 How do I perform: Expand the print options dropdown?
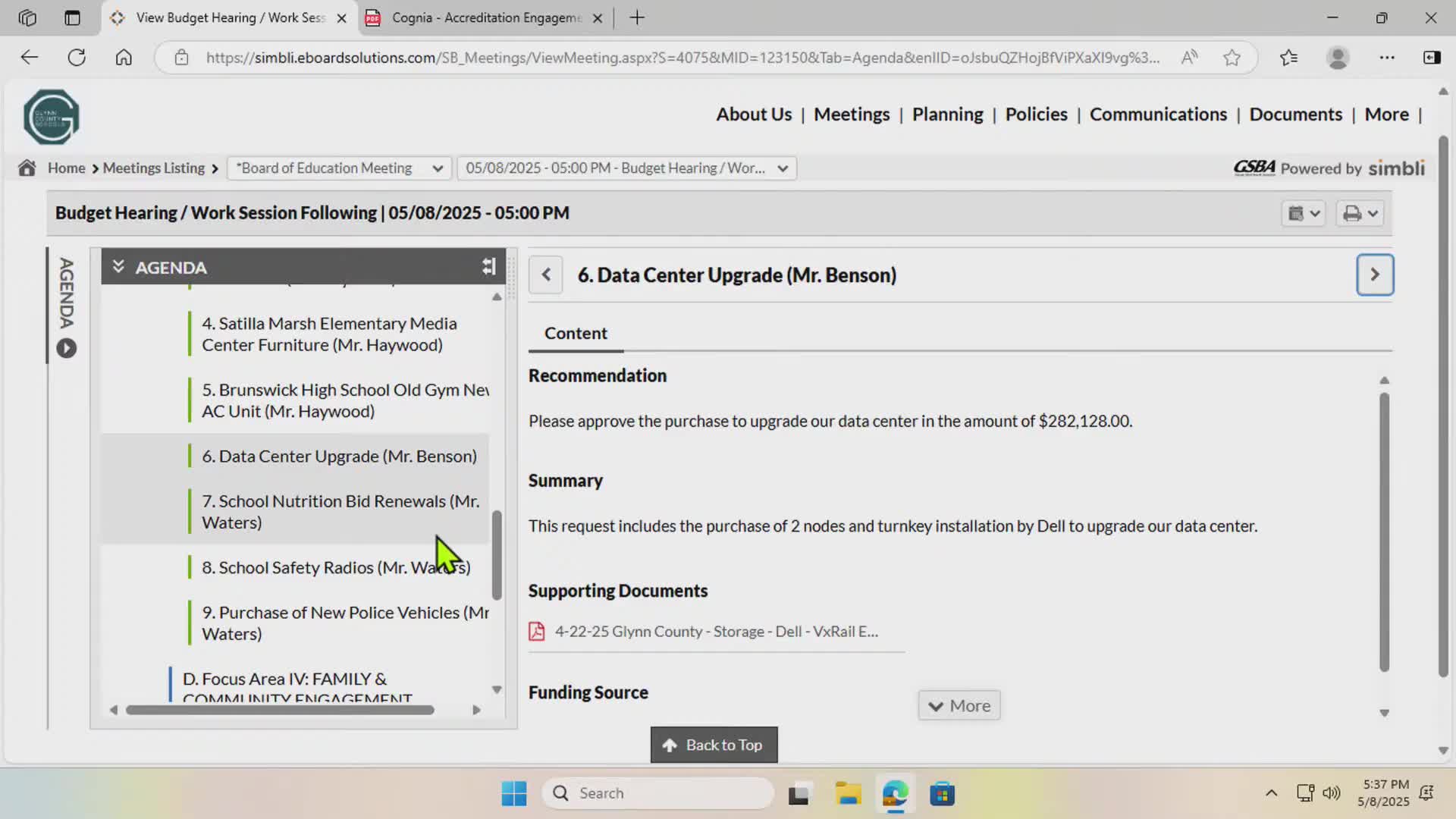pos(1360,214)
